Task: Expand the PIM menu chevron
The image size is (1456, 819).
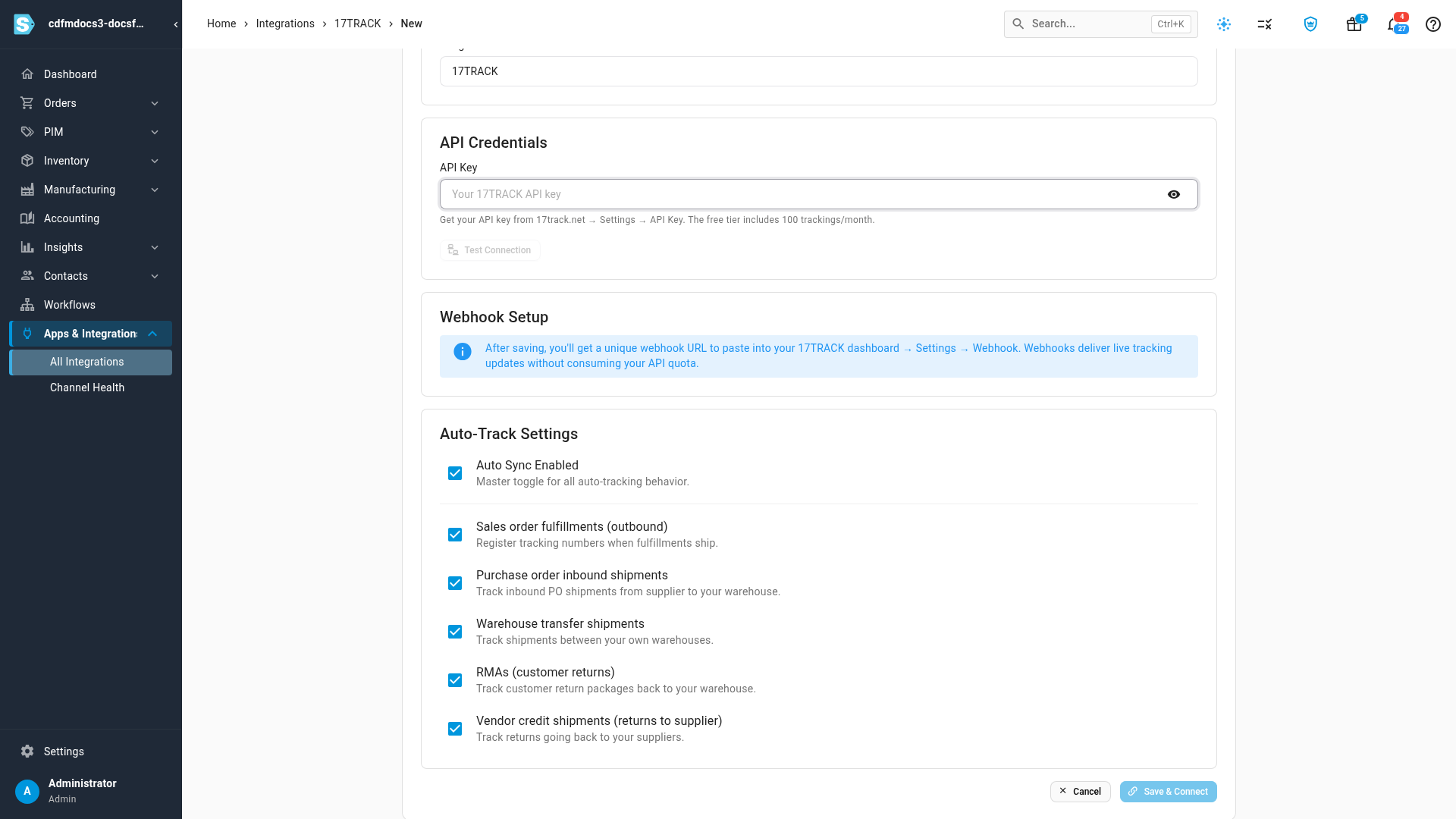Action: [x=155, y=132]
